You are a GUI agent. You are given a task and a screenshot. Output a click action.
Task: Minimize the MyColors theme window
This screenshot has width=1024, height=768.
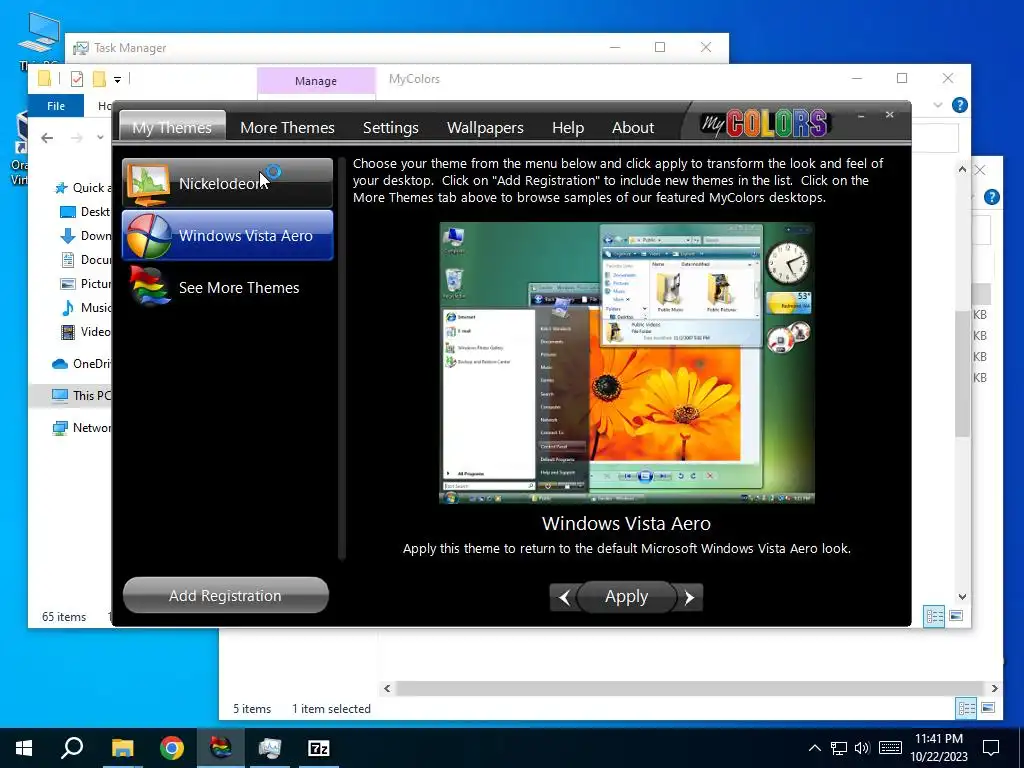pos(861,116)
